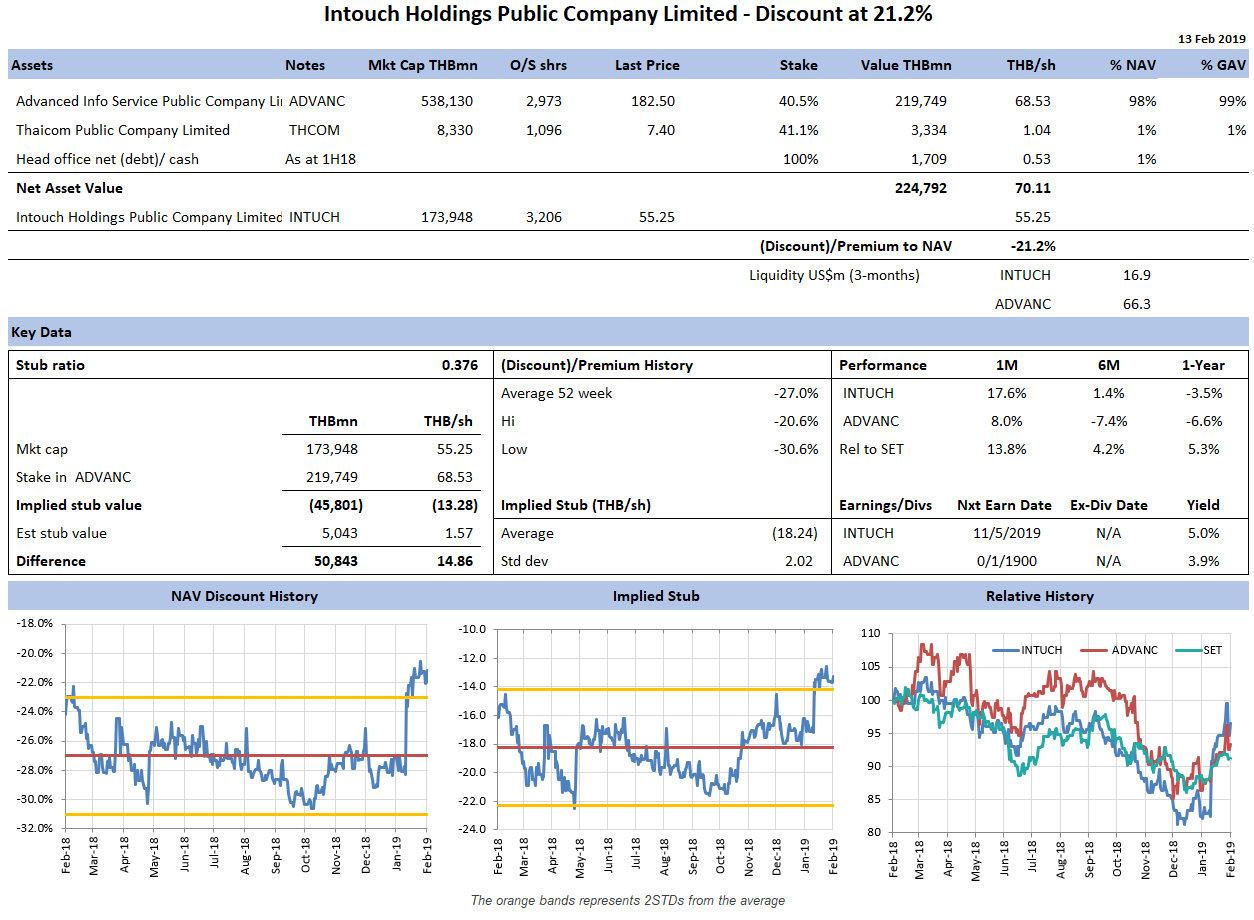Select the INTUCH 1M performance 17.6% cell
The image size is (1254, 920).
(x=1006, y=393)
